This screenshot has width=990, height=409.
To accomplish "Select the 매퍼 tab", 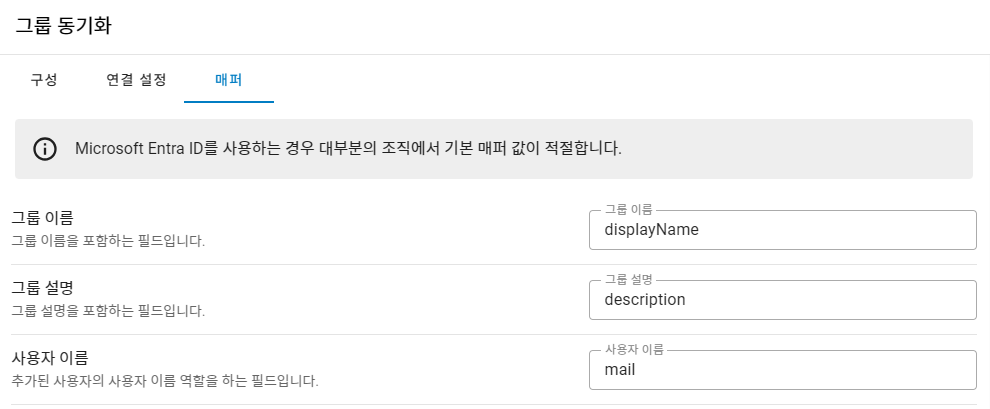I will (229, 80).
